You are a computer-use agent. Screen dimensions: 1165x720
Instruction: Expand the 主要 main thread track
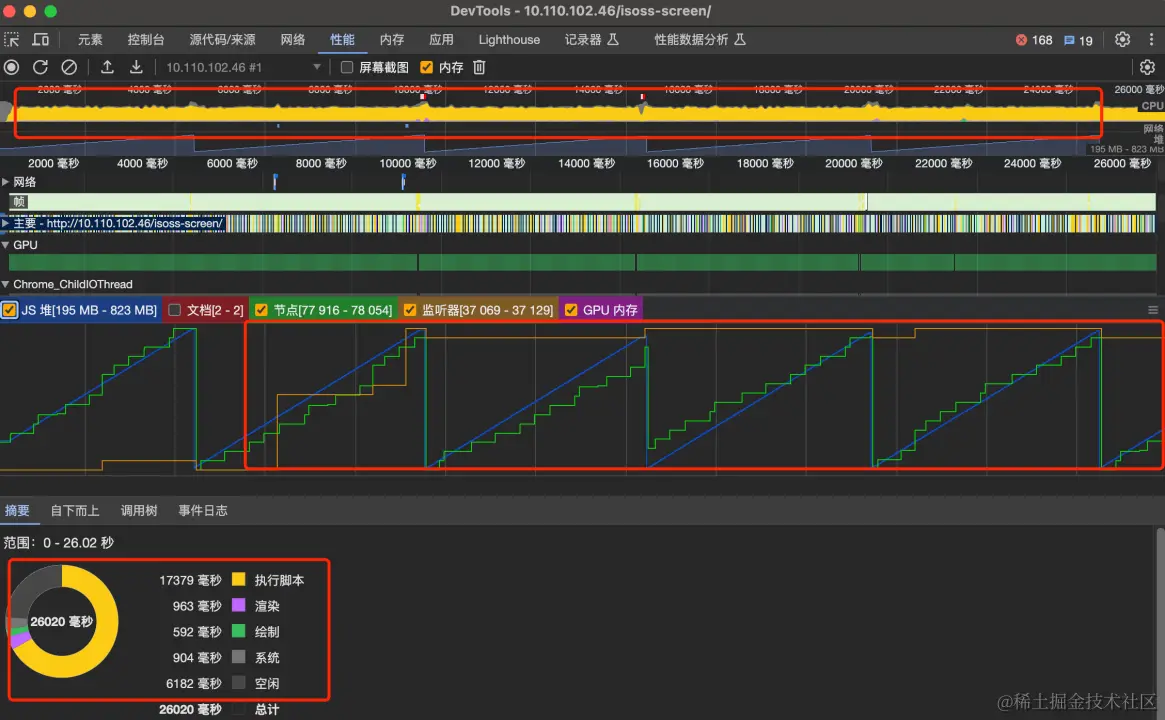[x=5, y=223]
